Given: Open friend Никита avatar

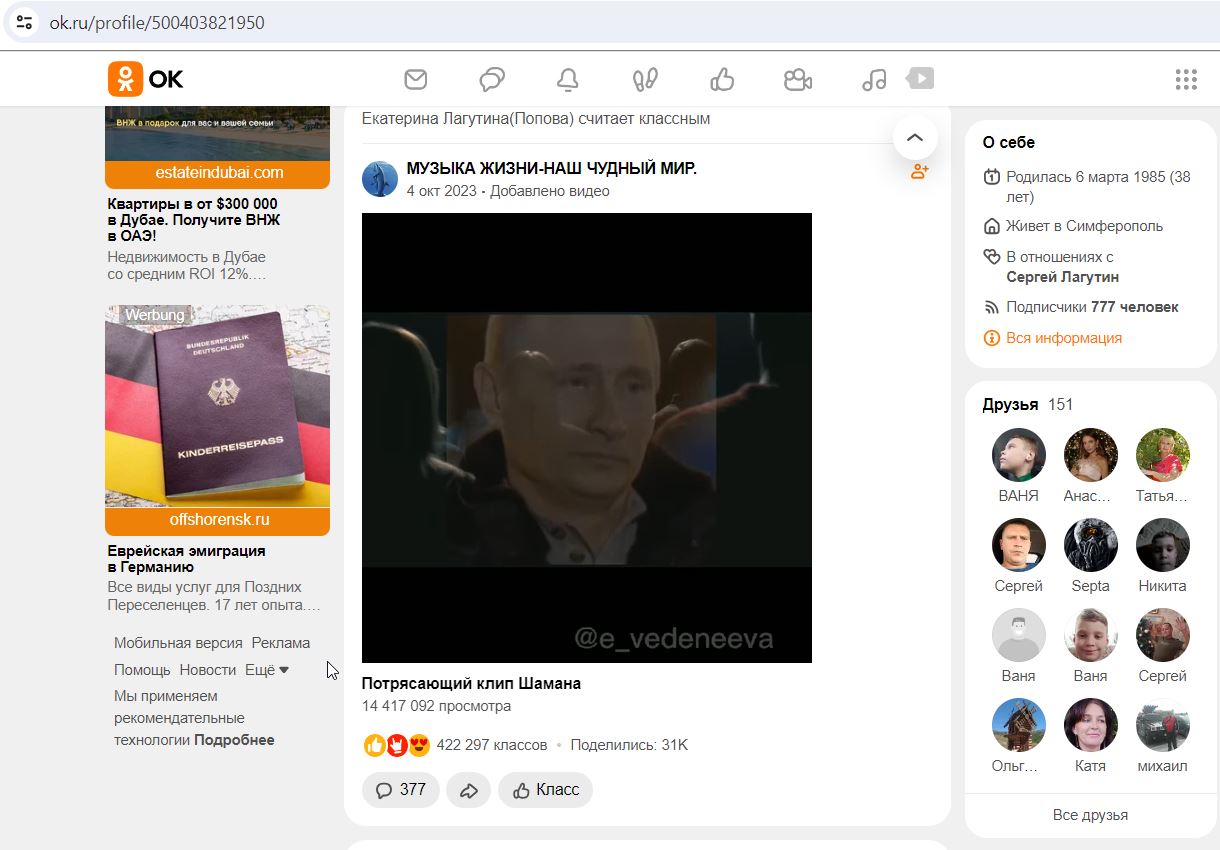Looking at the screenshot, I should [x=1163, y=545].
